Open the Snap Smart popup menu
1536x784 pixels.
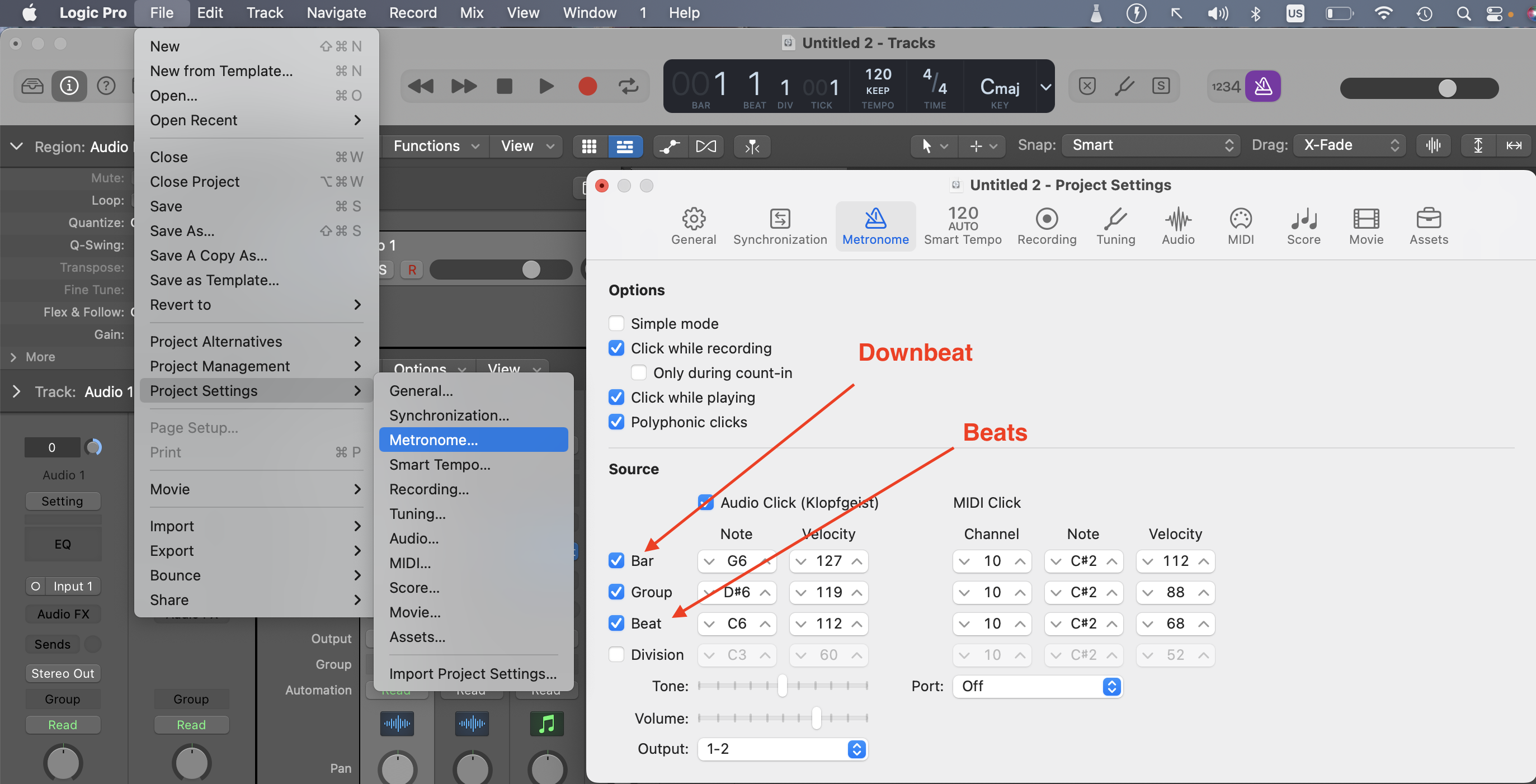pyautogui.click(x=1150, y=145)
